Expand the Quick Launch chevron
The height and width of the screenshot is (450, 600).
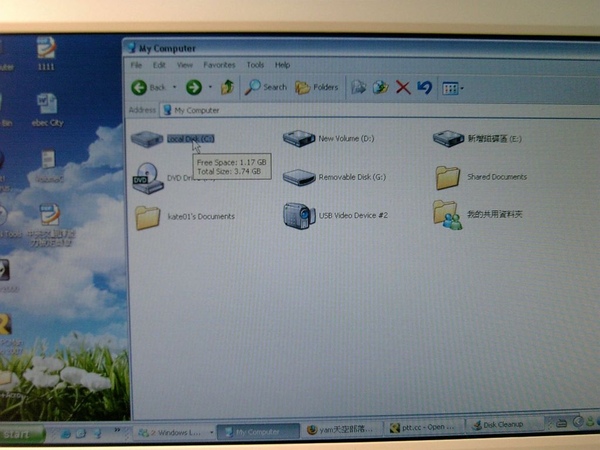click(117, 430)
